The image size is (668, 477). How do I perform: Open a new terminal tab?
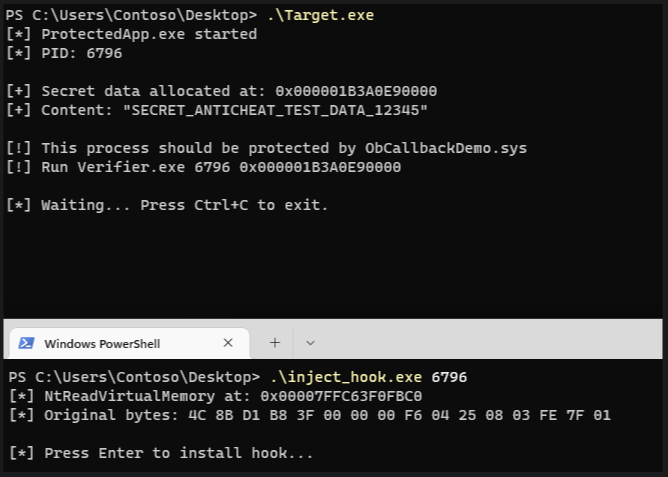[x=275, y=343]
